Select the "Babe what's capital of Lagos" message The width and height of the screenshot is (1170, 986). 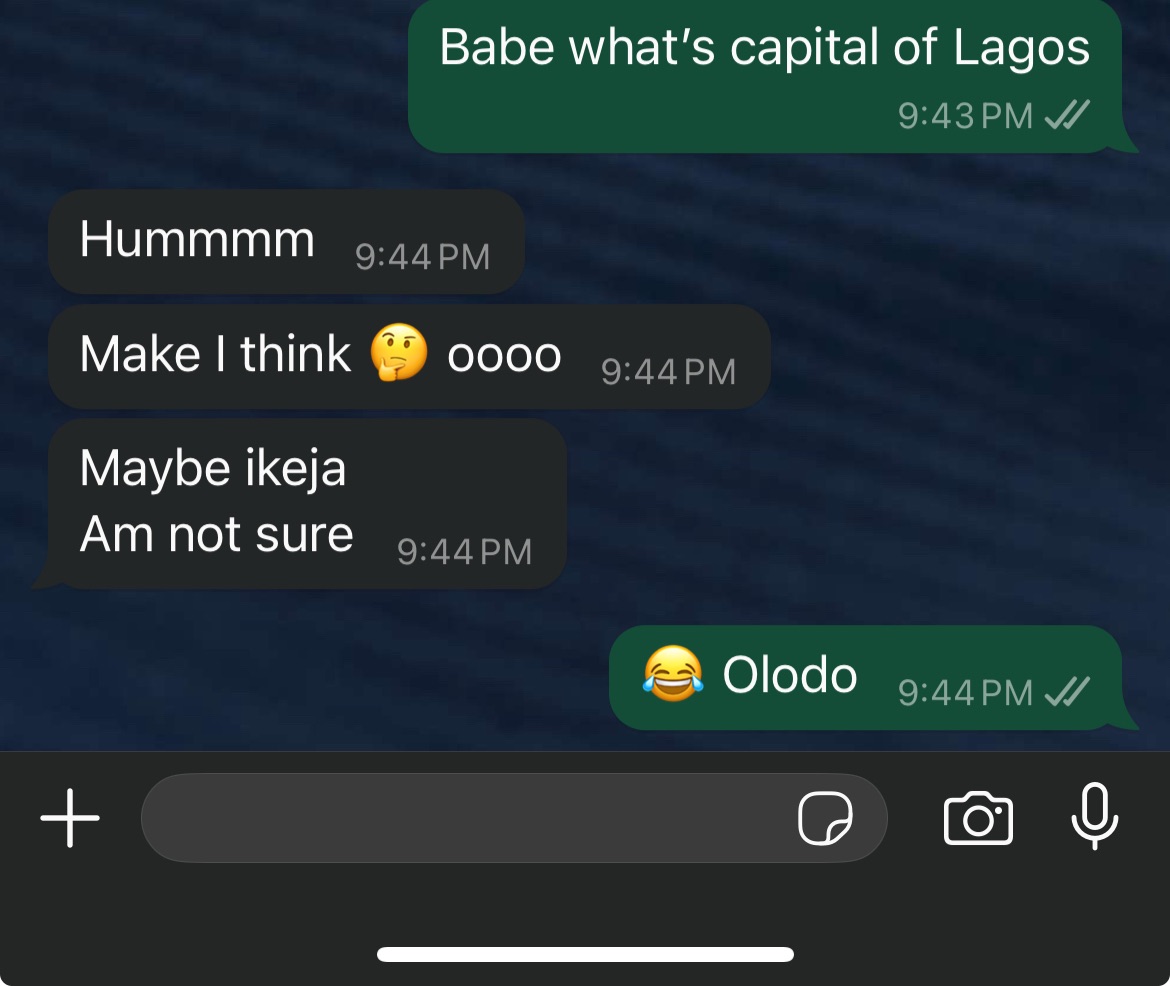[x=764, y=48]
